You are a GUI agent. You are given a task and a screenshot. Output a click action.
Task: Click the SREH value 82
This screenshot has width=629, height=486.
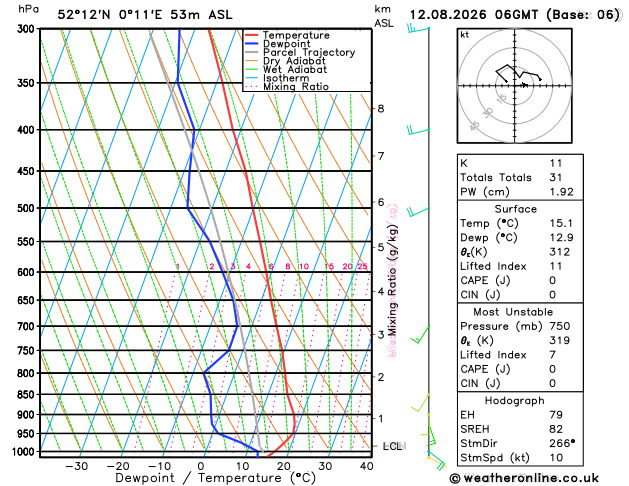pyautogui.click(x=556, y=429)
